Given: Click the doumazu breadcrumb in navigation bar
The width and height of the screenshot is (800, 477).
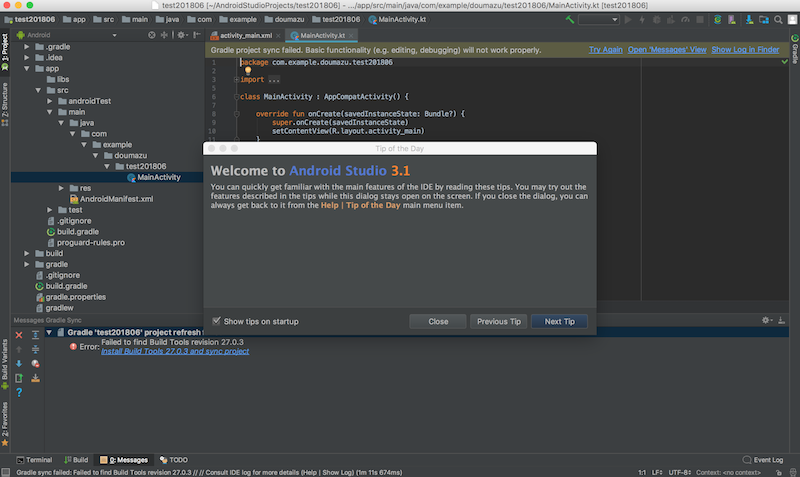Looking at the screenshot, I should pyautogui.click(x=284, y=19).
